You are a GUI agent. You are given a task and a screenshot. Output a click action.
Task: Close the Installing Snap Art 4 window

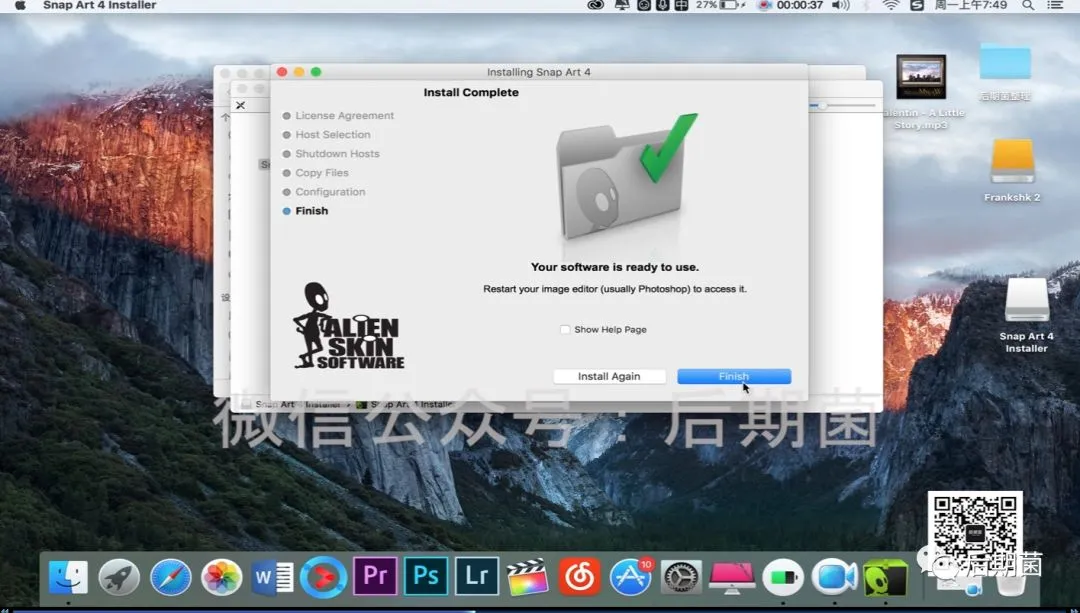[282, 72]
